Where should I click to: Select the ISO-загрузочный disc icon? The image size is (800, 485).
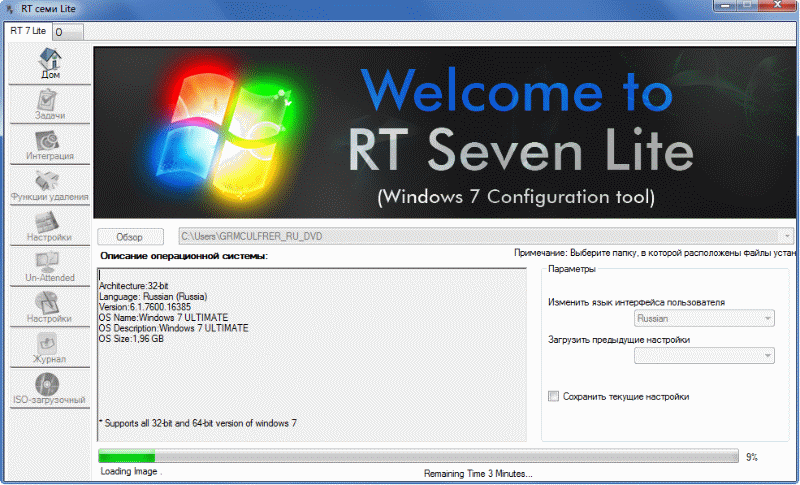(x=49, y=389)
